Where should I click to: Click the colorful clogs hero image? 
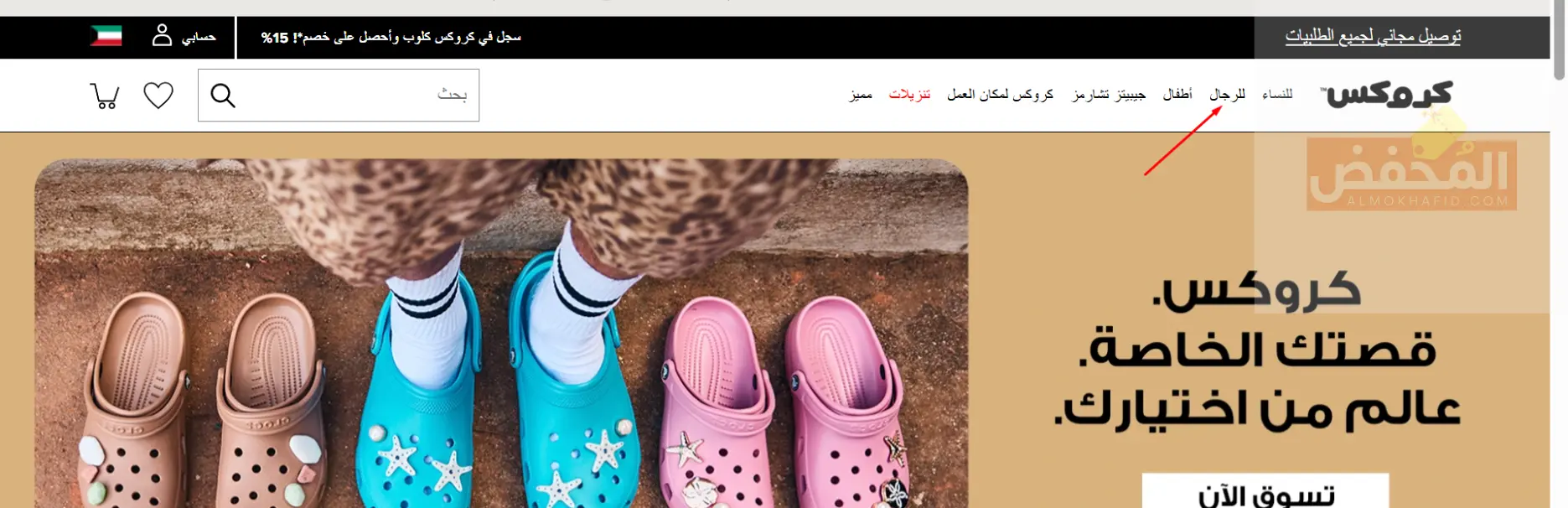point(501,334)
